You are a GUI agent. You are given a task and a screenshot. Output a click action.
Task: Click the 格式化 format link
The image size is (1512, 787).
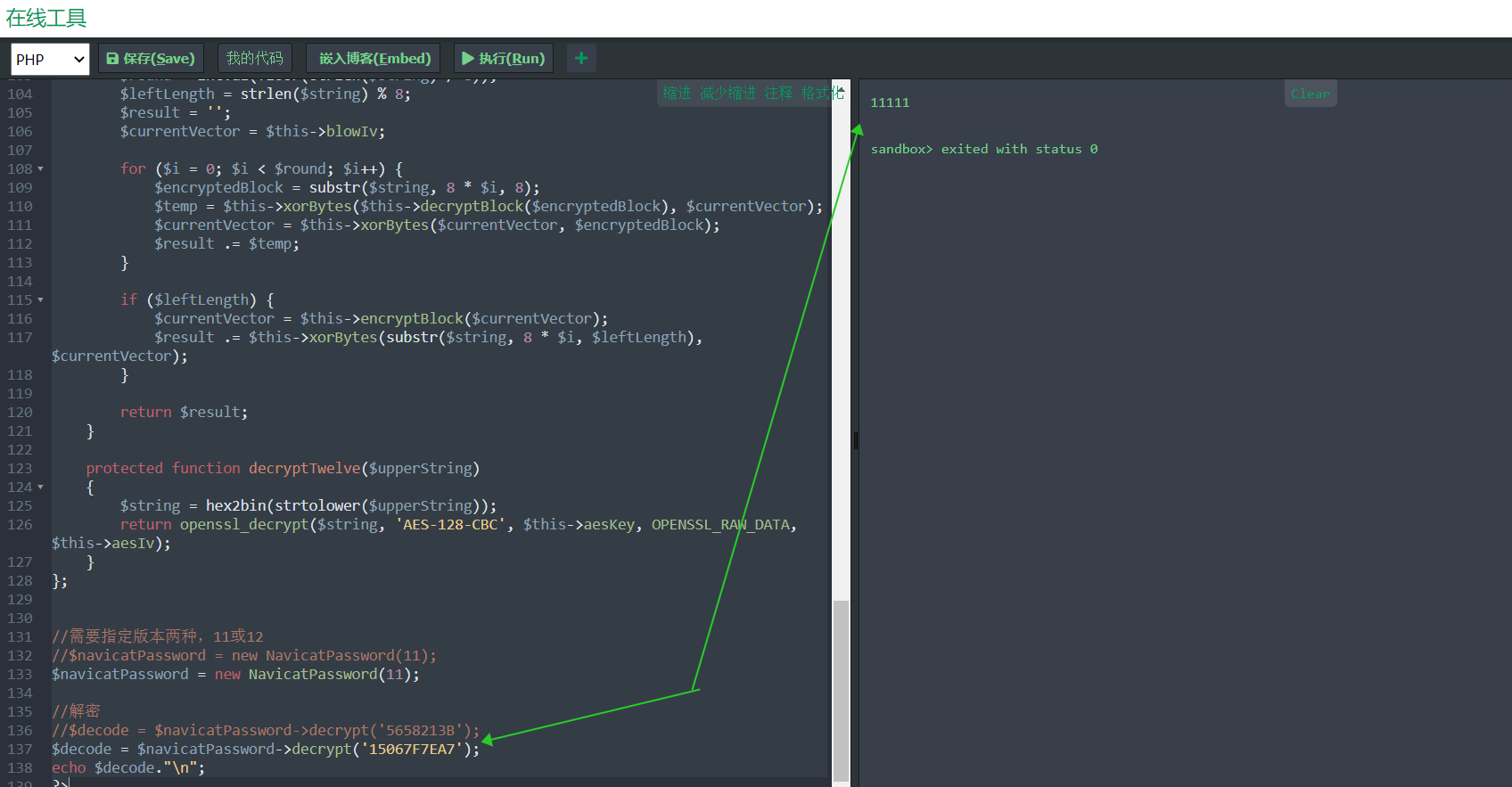(x=822, y=93)
